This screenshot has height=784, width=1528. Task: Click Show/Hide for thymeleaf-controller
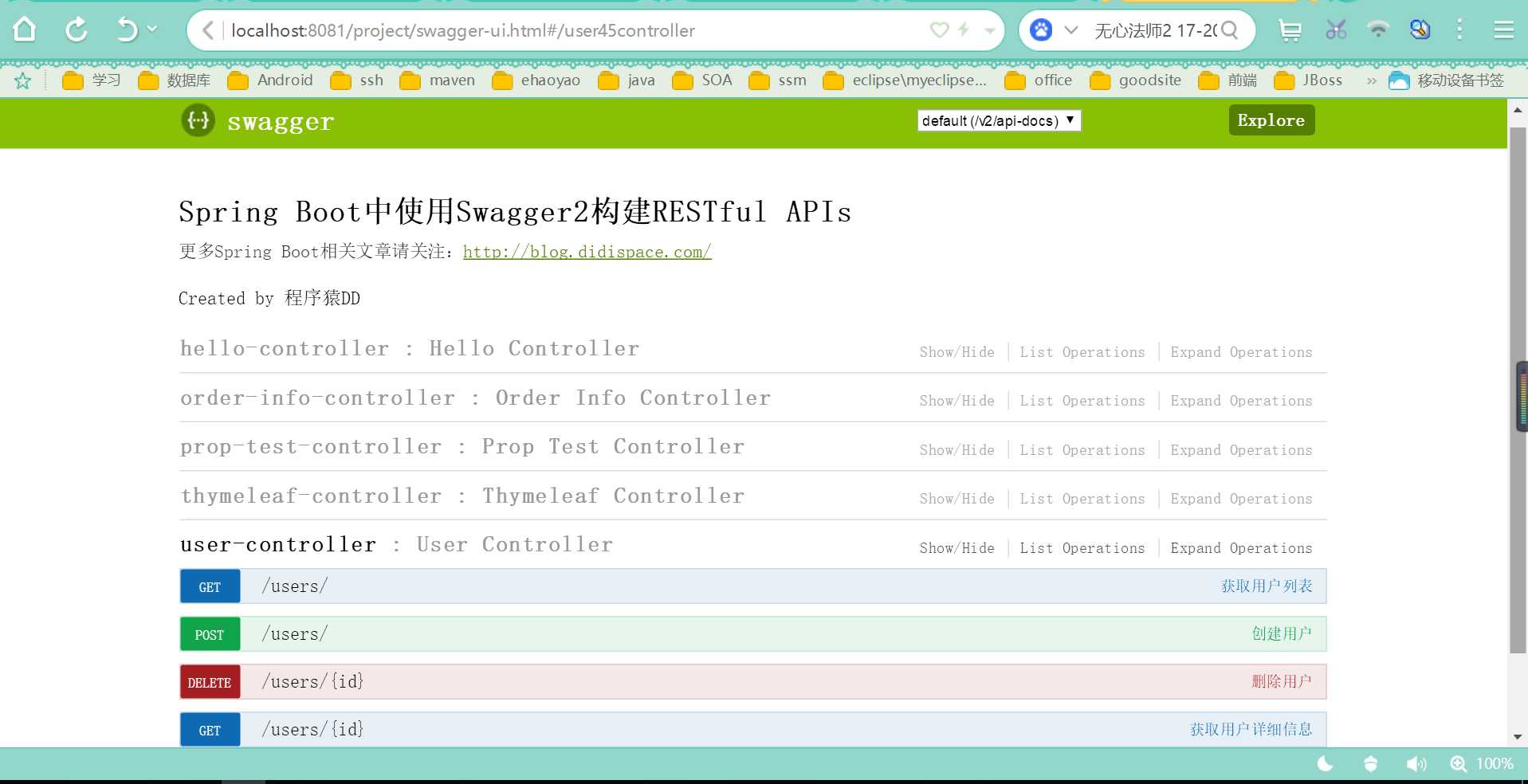click(956, 499)
